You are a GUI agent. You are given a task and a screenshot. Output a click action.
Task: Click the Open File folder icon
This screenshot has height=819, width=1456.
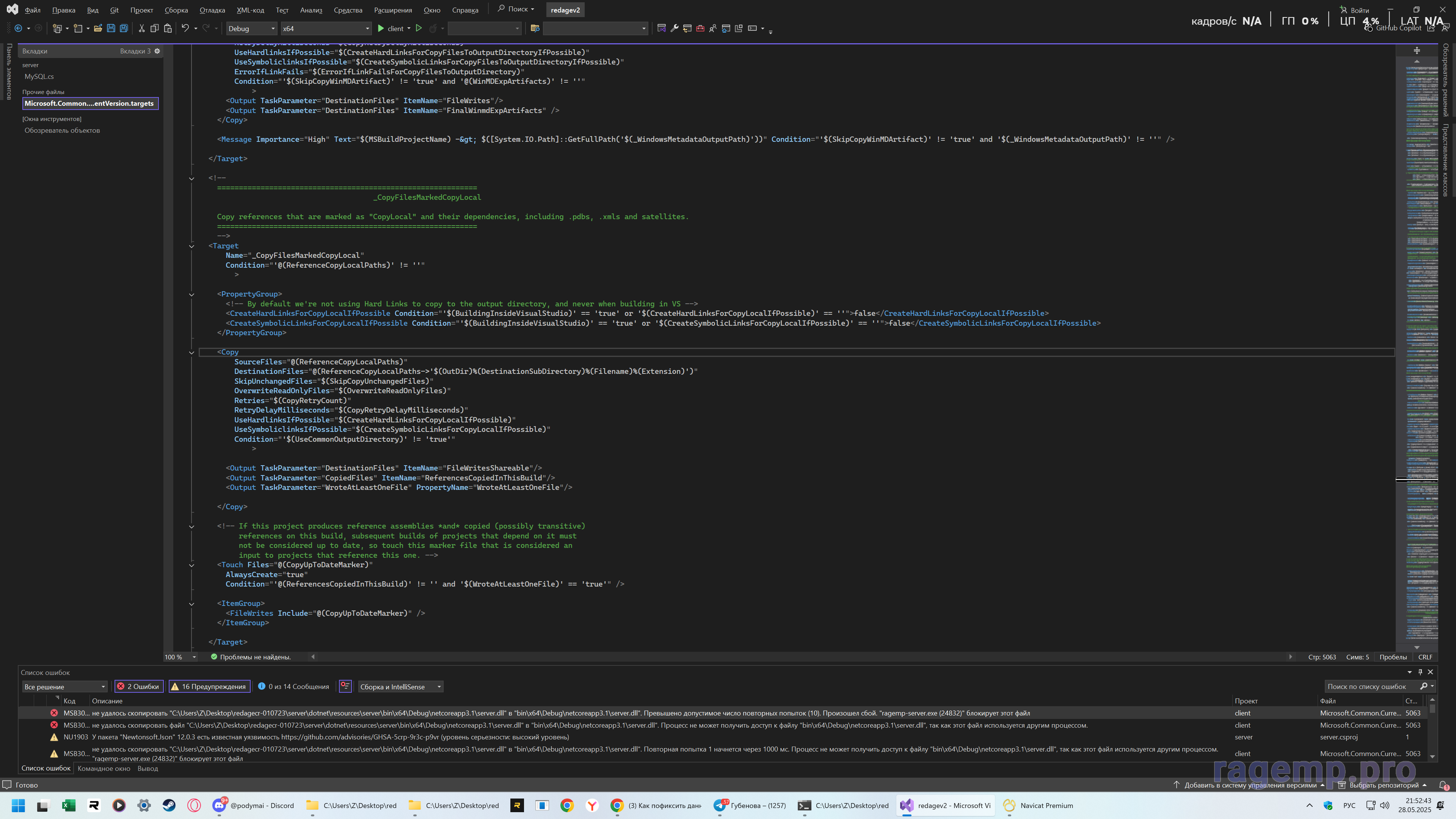[98, 28]
